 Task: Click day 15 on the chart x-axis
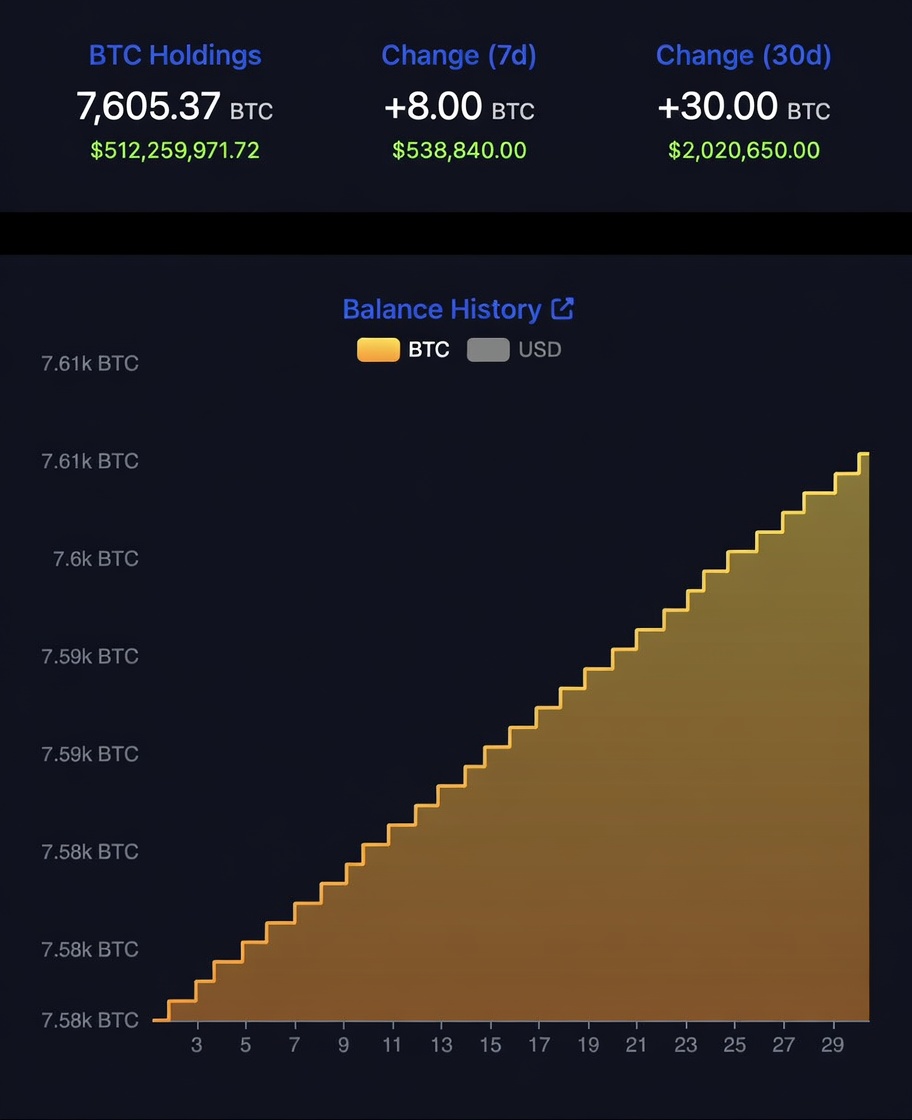click(490, 1045)
